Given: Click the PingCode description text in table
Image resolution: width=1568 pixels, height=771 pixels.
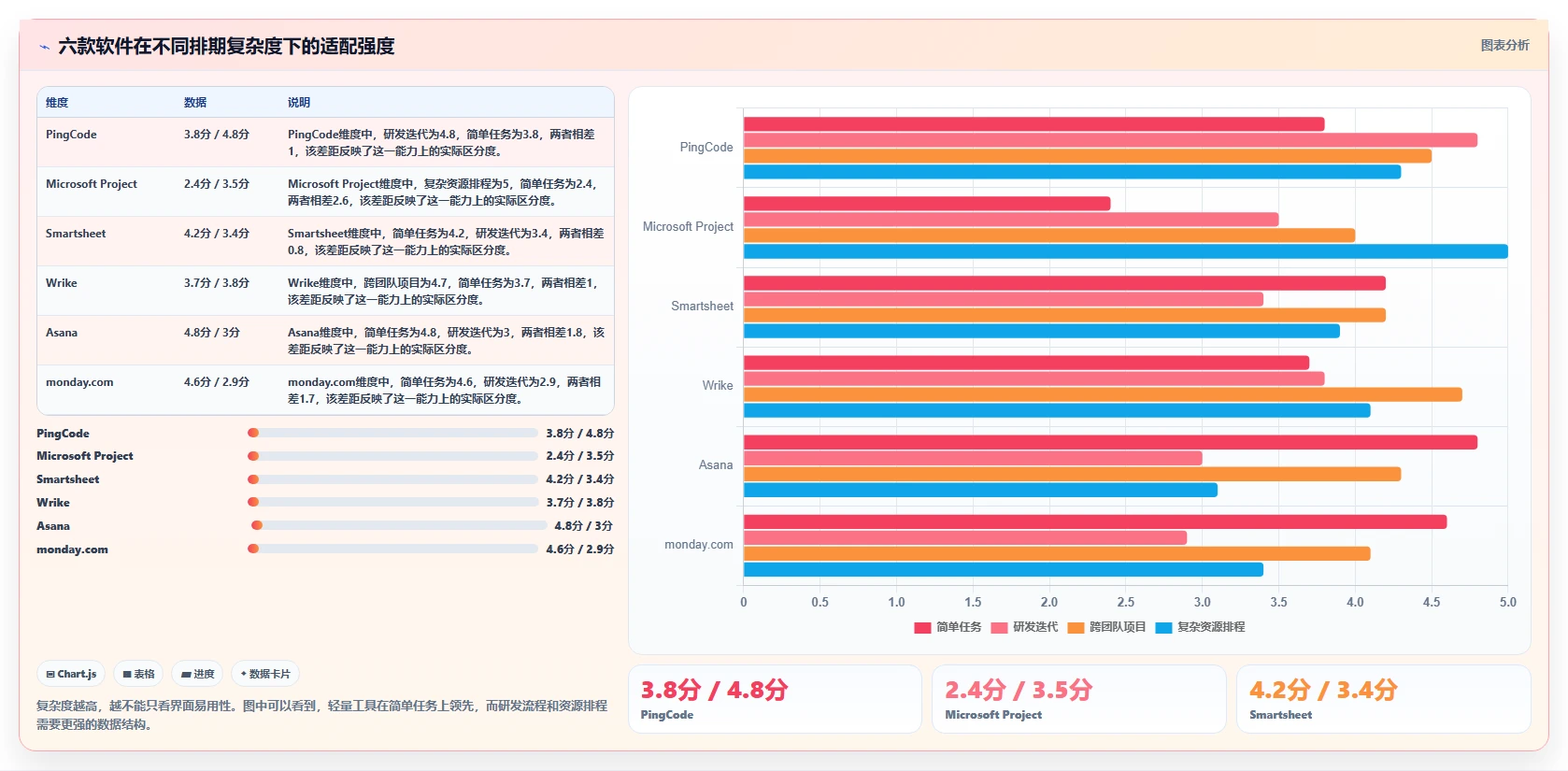Looking at the screenshot, I should [441, 143].
